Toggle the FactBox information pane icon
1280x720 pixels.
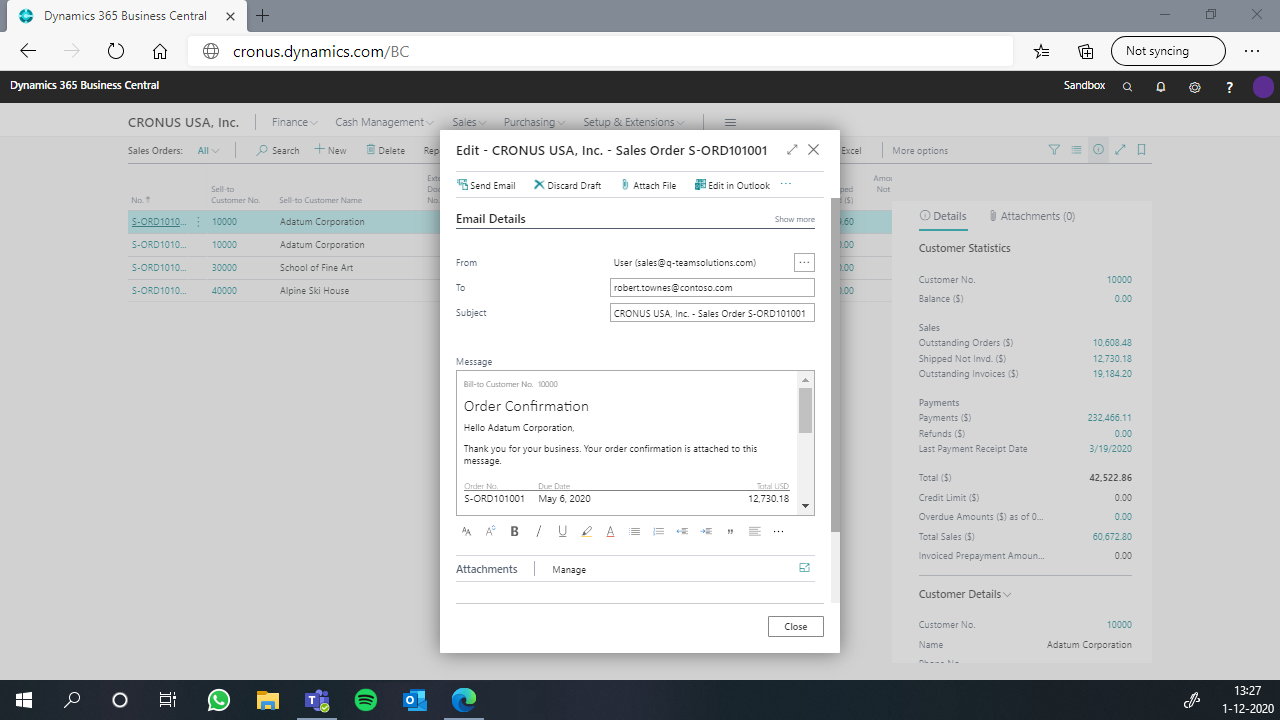pyautogui.click(x=1098, y=150)
